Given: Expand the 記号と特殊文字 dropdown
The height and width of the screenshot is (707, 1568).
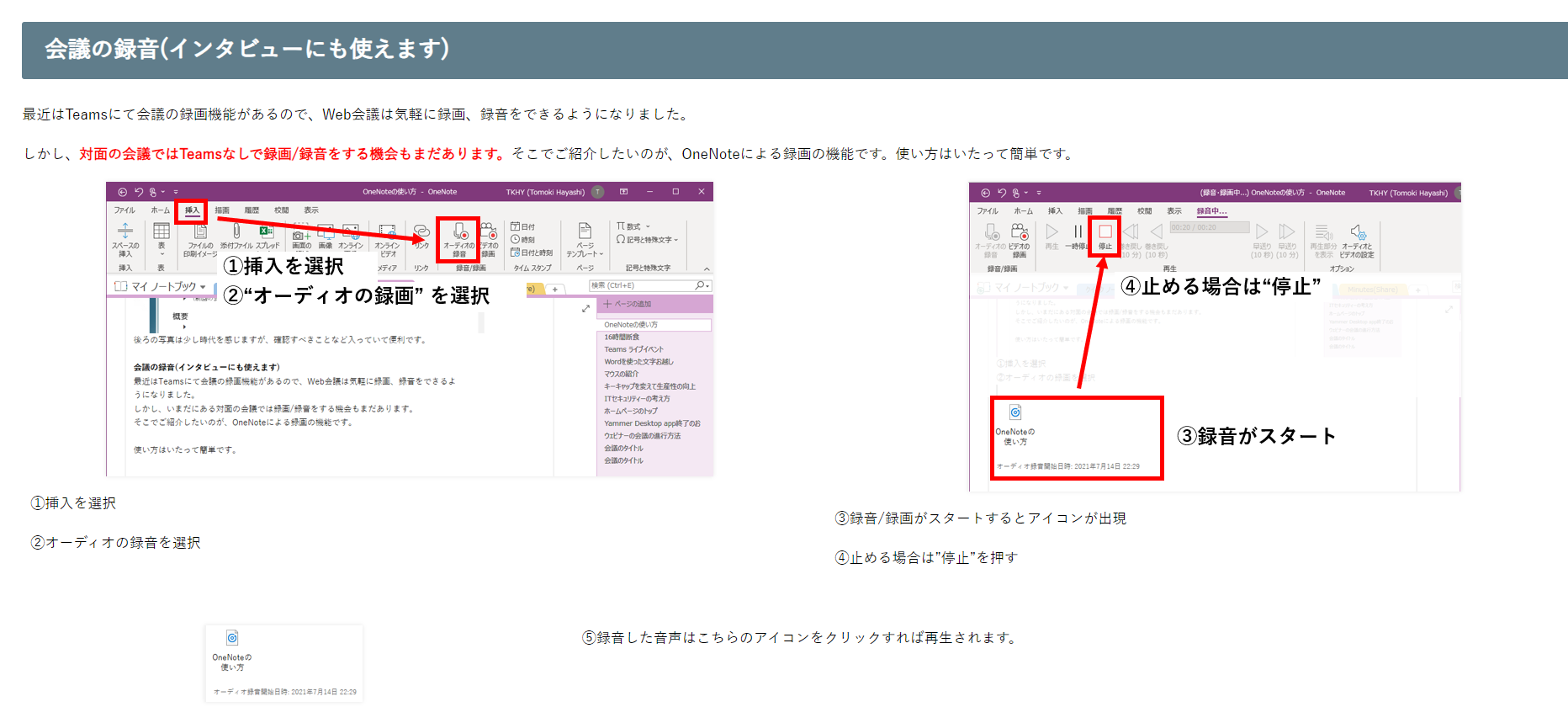Looking at the screenshot, I should point(675,240).
